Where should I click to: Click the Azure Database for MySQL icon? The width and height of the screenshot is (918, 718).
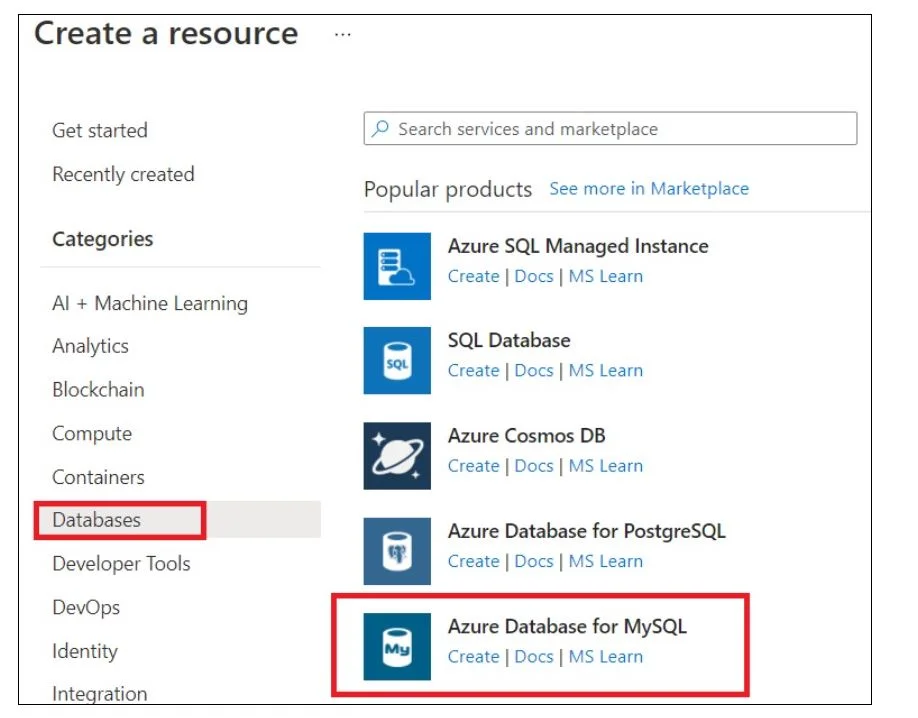pos(397,647)
